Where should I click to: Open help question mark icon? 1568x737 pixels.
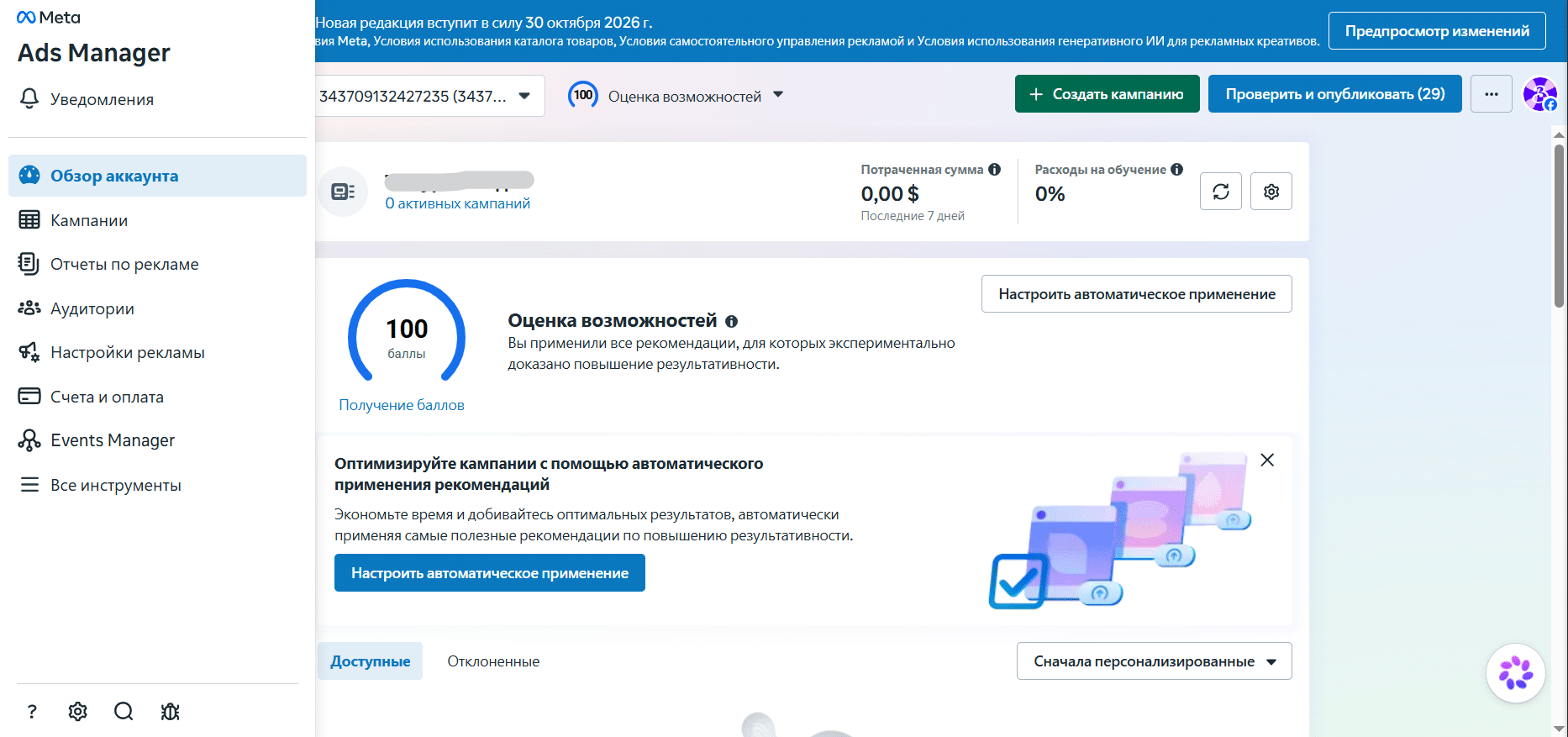pos(32,712)
